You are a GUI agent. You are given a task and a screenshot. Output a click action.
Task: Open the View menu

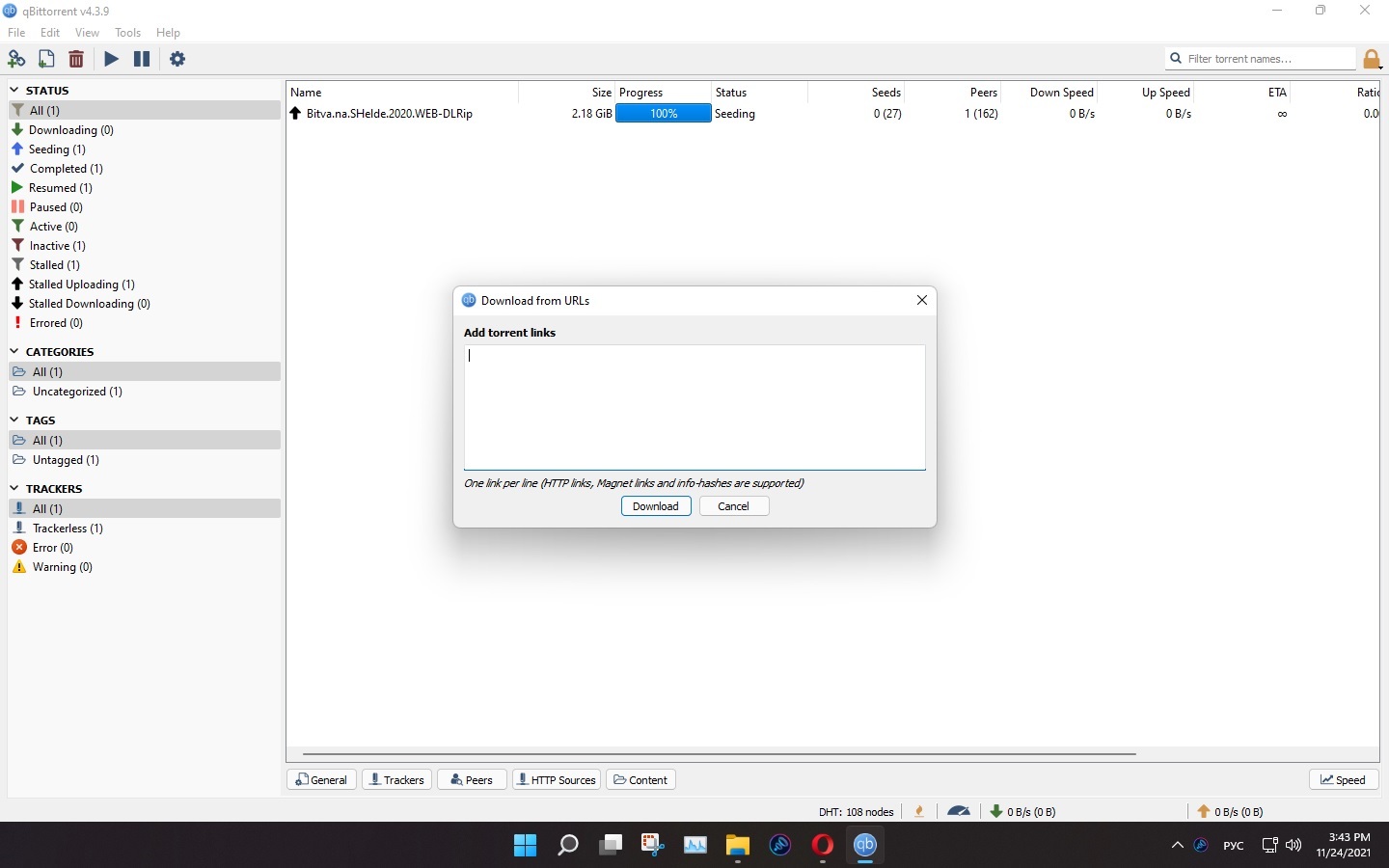pyautogui.click(x=88, y=33)
